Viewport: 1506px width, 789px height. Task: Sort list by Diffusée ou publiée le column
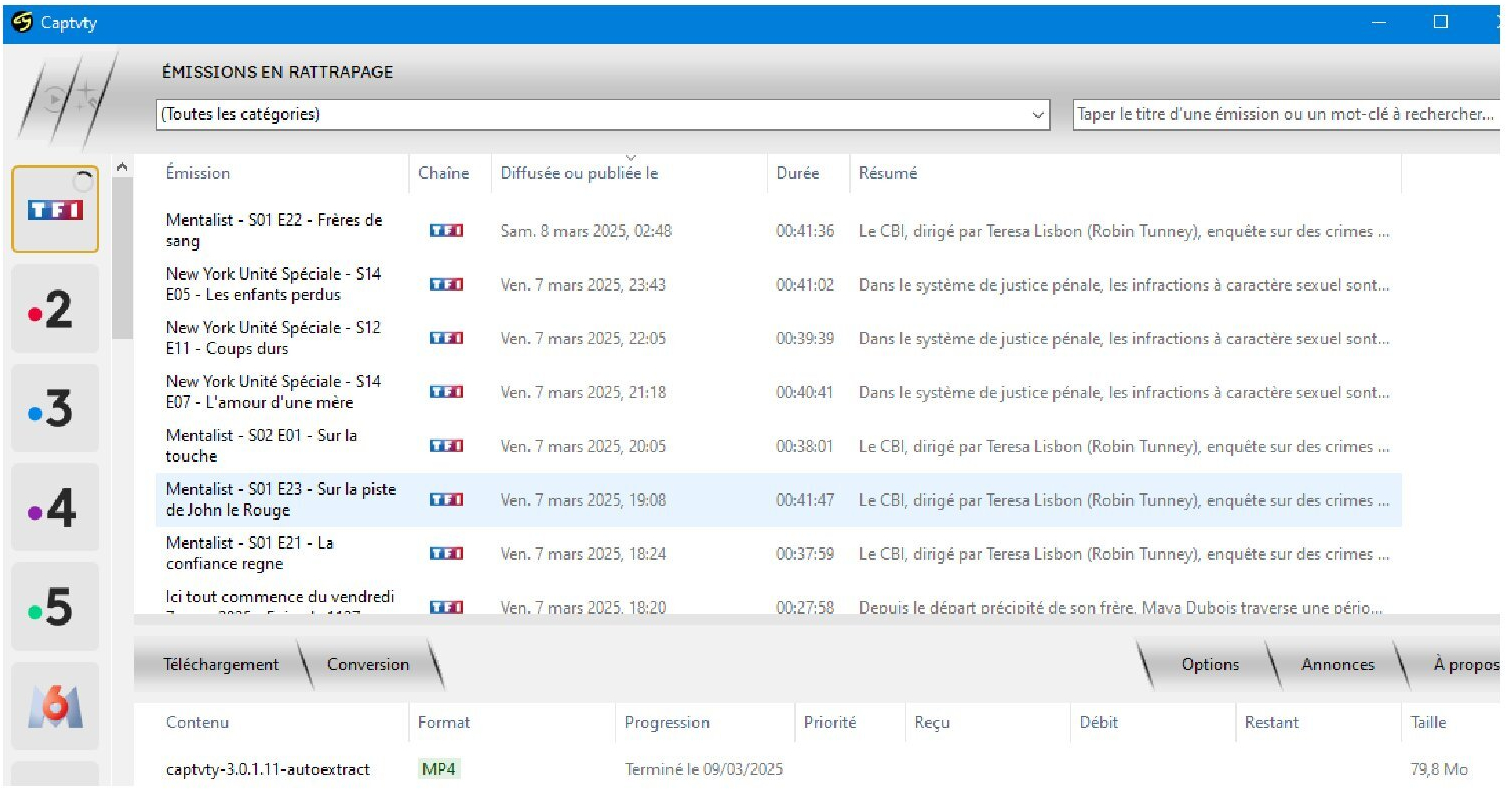(579, 173)
